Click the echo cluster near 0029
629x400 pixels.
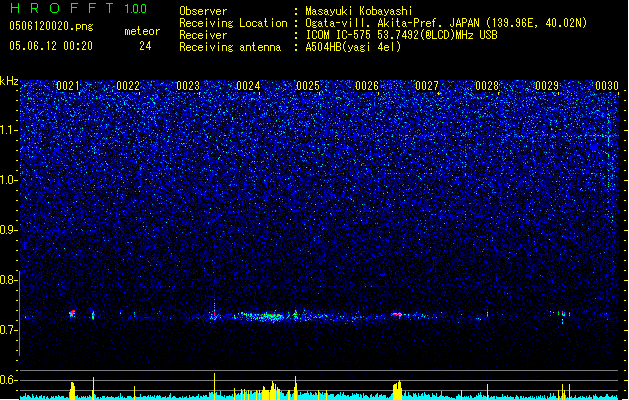[561, 315]
